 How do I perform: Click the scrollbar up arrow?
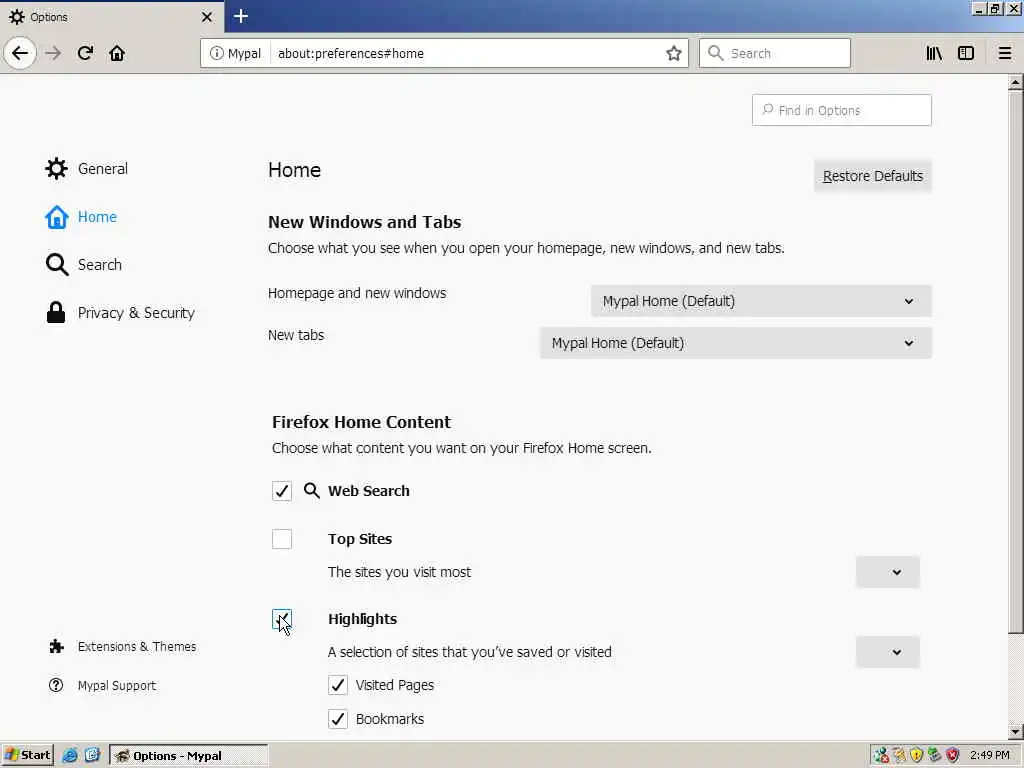pos(1015,82)
